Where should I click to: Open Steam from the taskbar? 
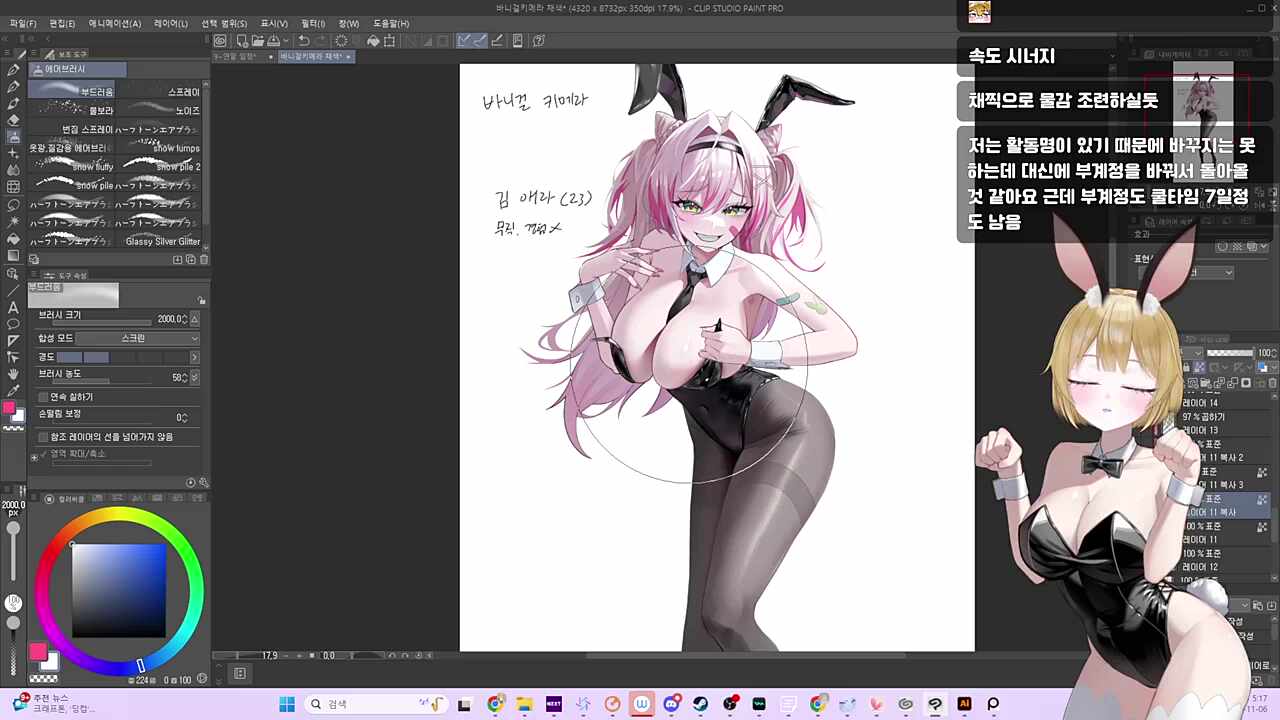pos(700,704)
